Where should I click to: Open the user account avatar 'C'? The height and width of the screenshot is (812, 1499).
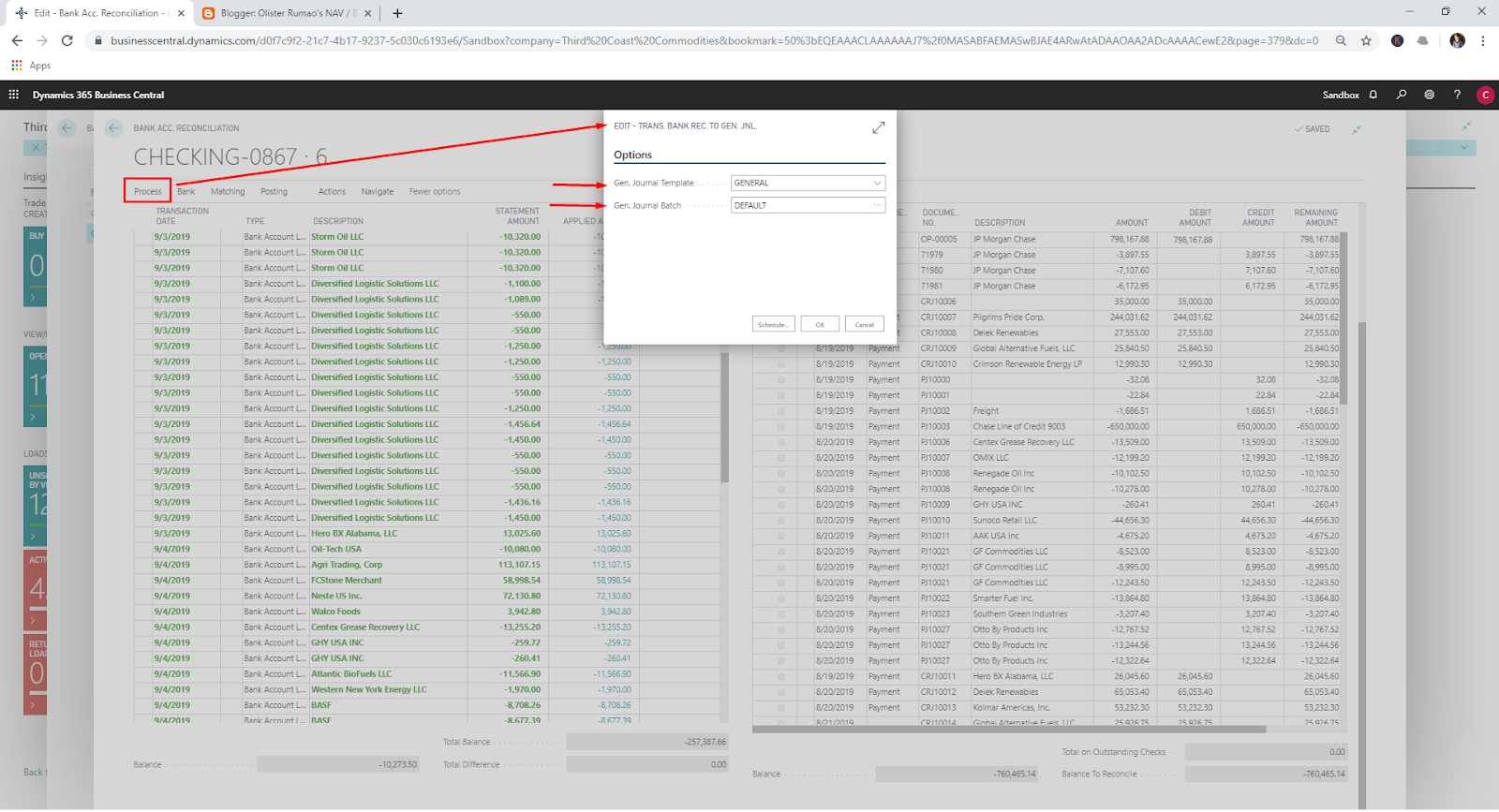[x=1485, y=95]
